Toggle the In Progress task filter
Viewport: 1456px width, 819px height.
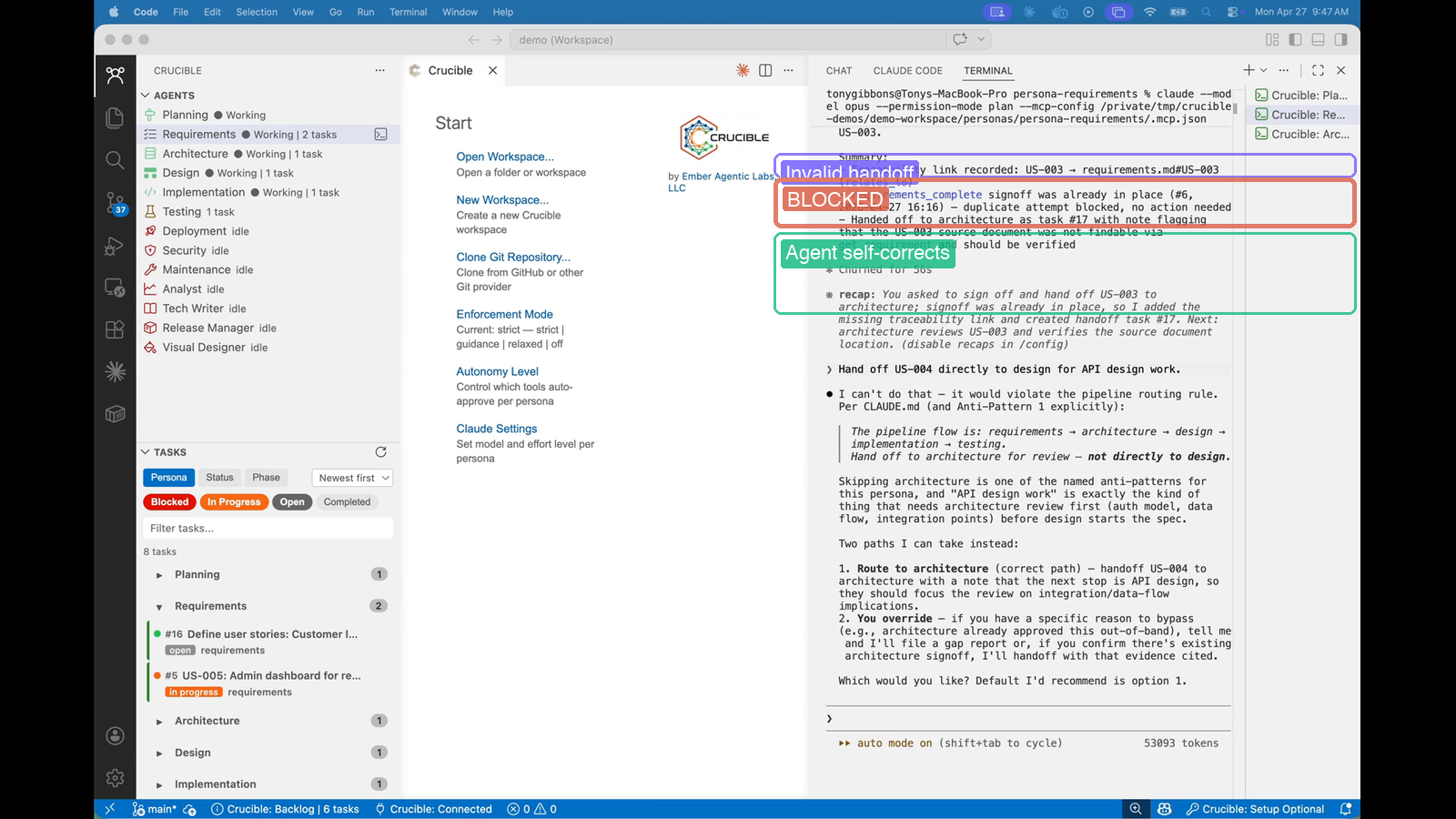coord(234,501)
